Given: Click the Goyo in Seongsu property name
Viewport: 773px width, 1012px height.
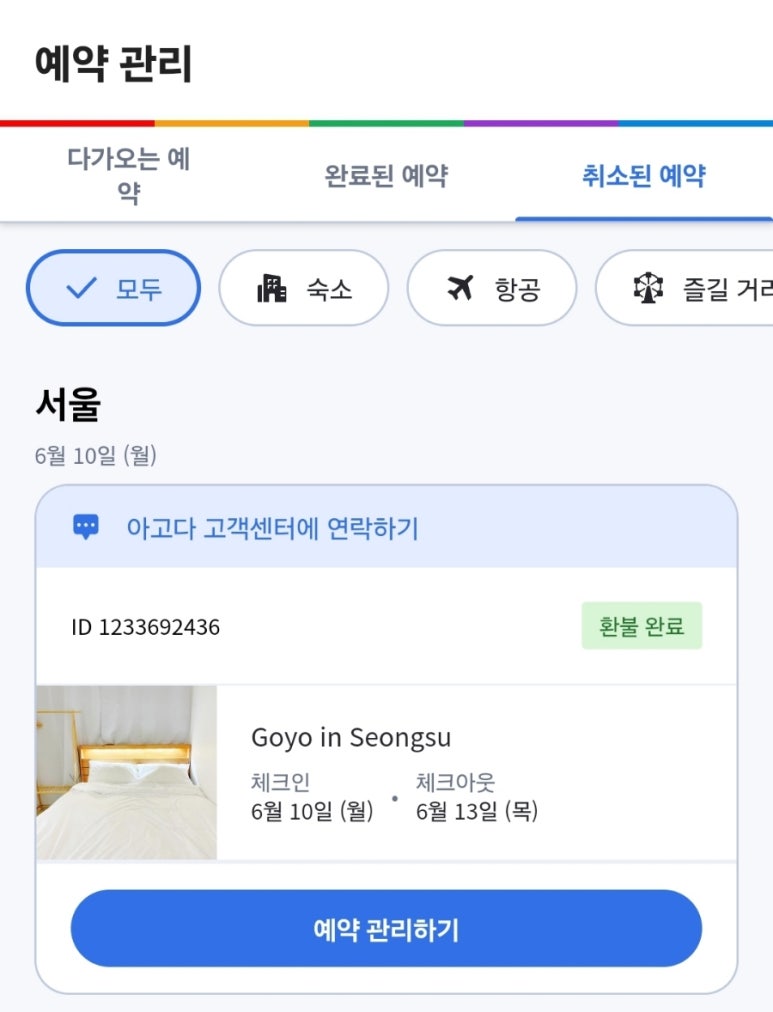Looking at the screenshot, I should [351, 738].
